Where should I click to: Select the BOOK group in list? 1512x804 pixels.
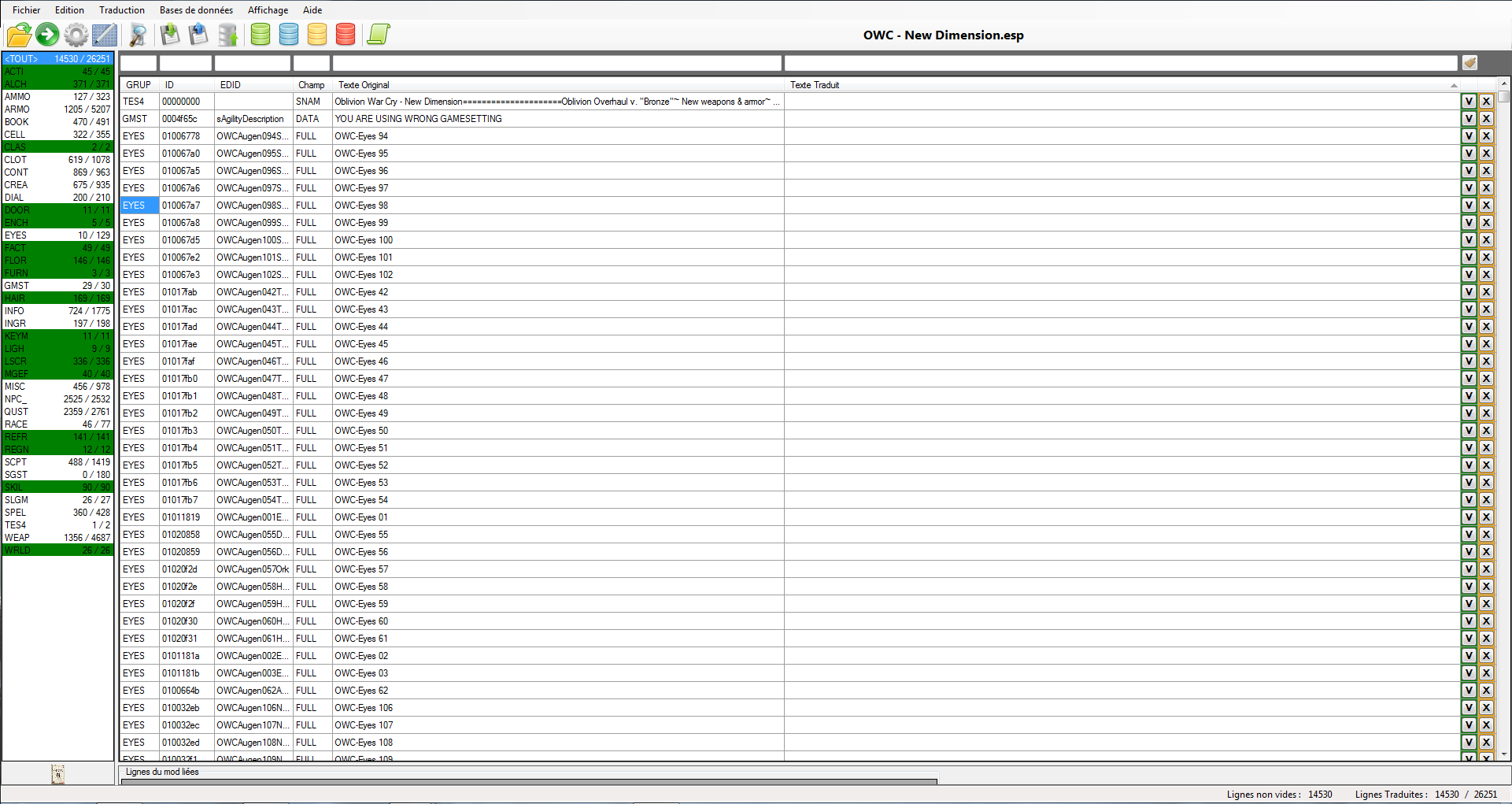pos(57,122)
